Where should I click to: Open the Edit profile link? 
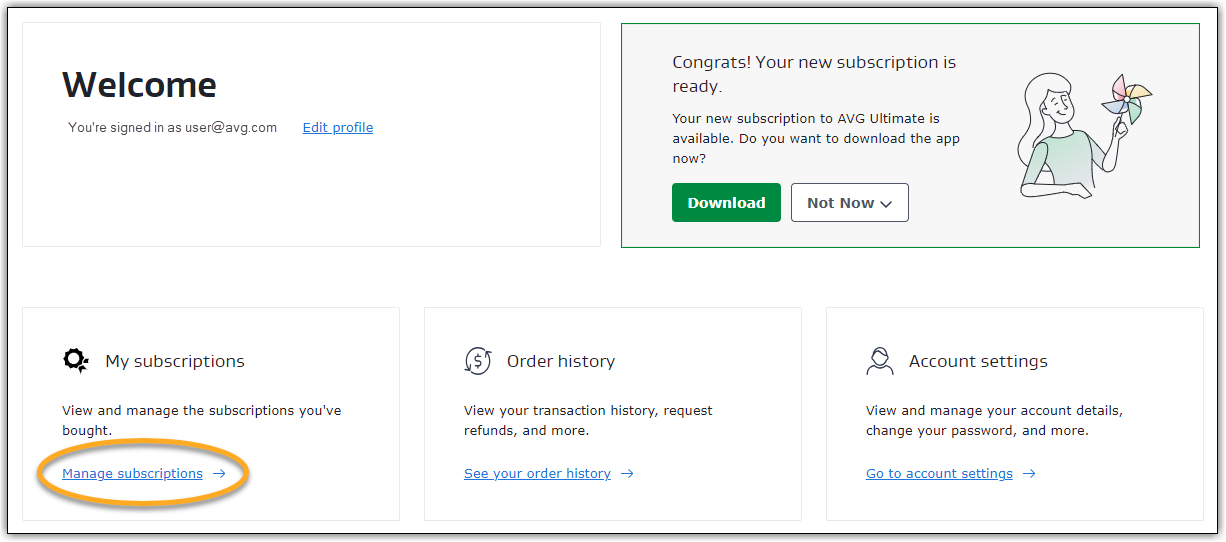[338, 127]
